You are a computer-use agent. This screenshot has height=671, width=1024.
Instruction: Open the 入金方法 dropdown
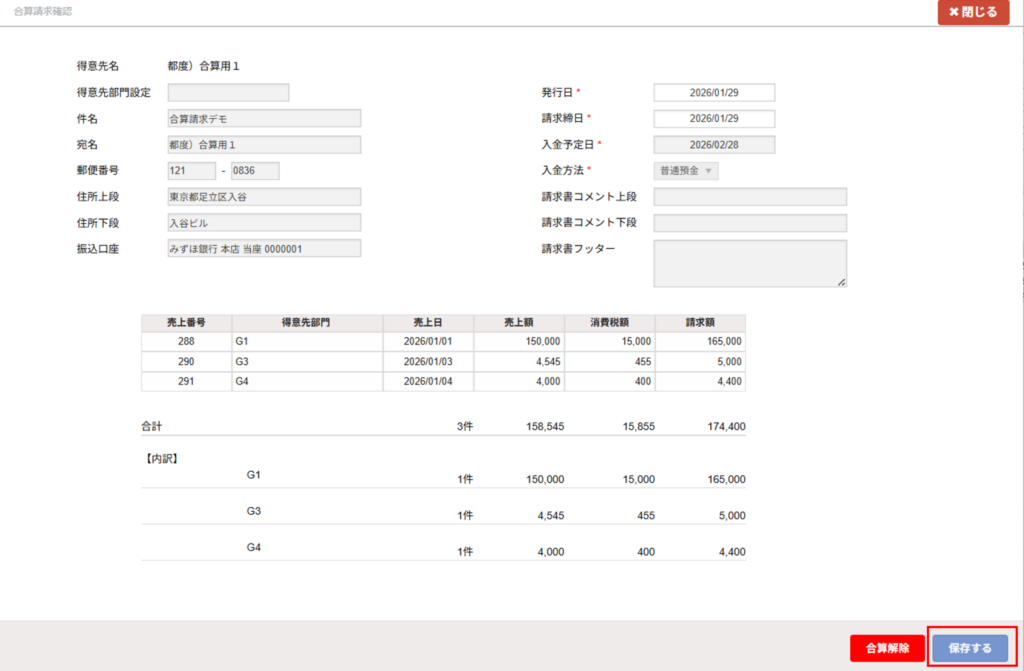[x=686, y=171]
